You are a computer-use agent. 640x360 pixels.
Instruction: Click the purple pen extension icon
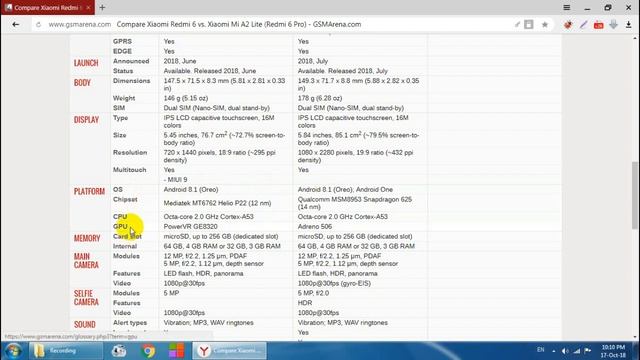tap(583, 24)
